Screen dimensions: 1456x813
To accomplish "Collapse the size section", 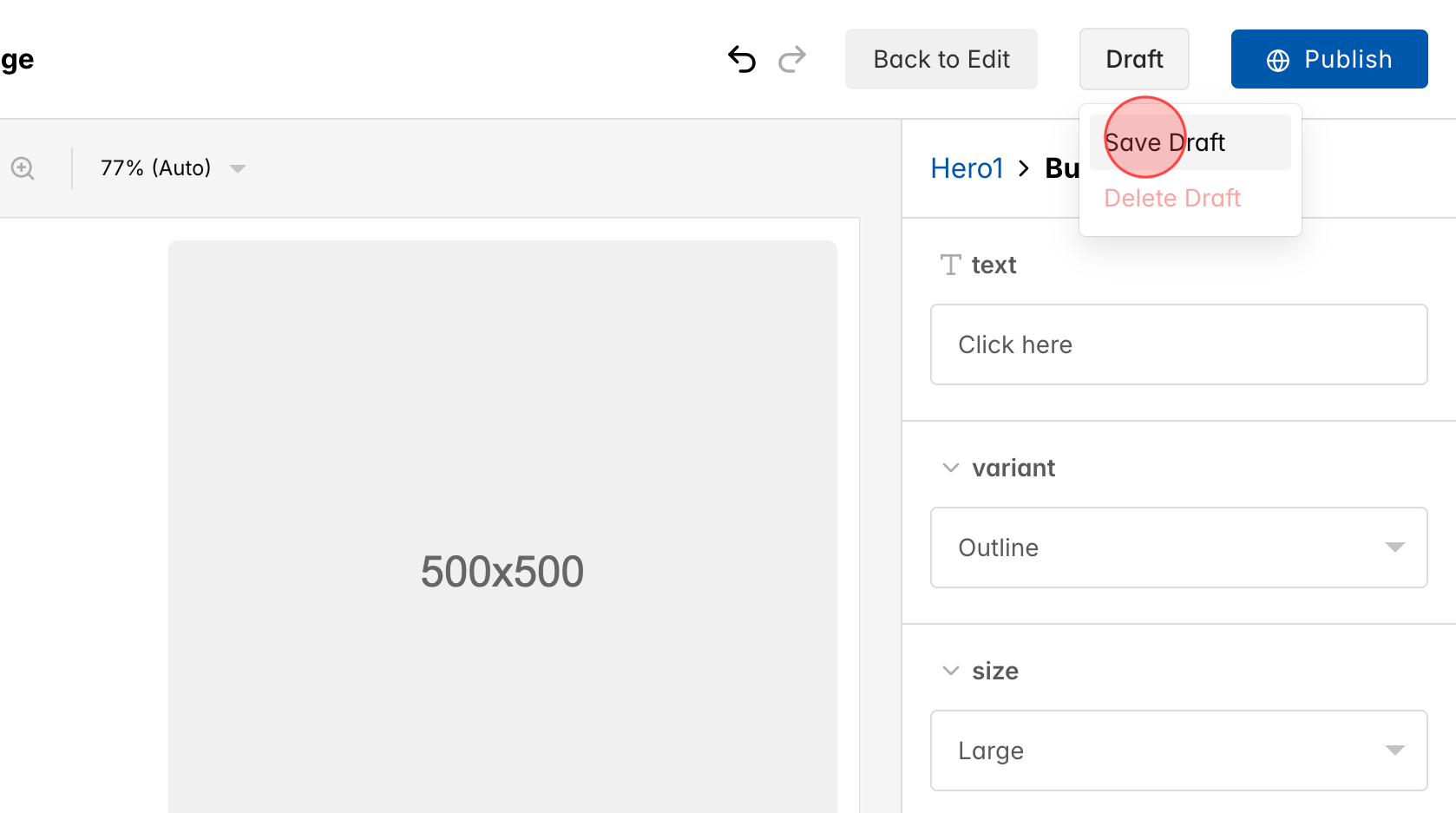I will point(949,670).
